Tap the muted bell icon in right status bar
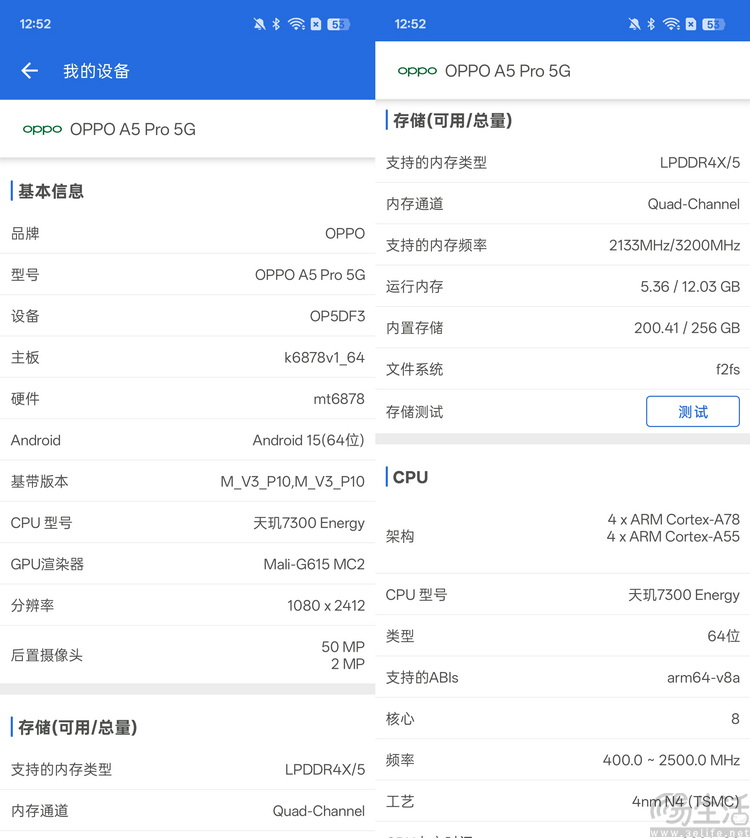 [635, 24]
